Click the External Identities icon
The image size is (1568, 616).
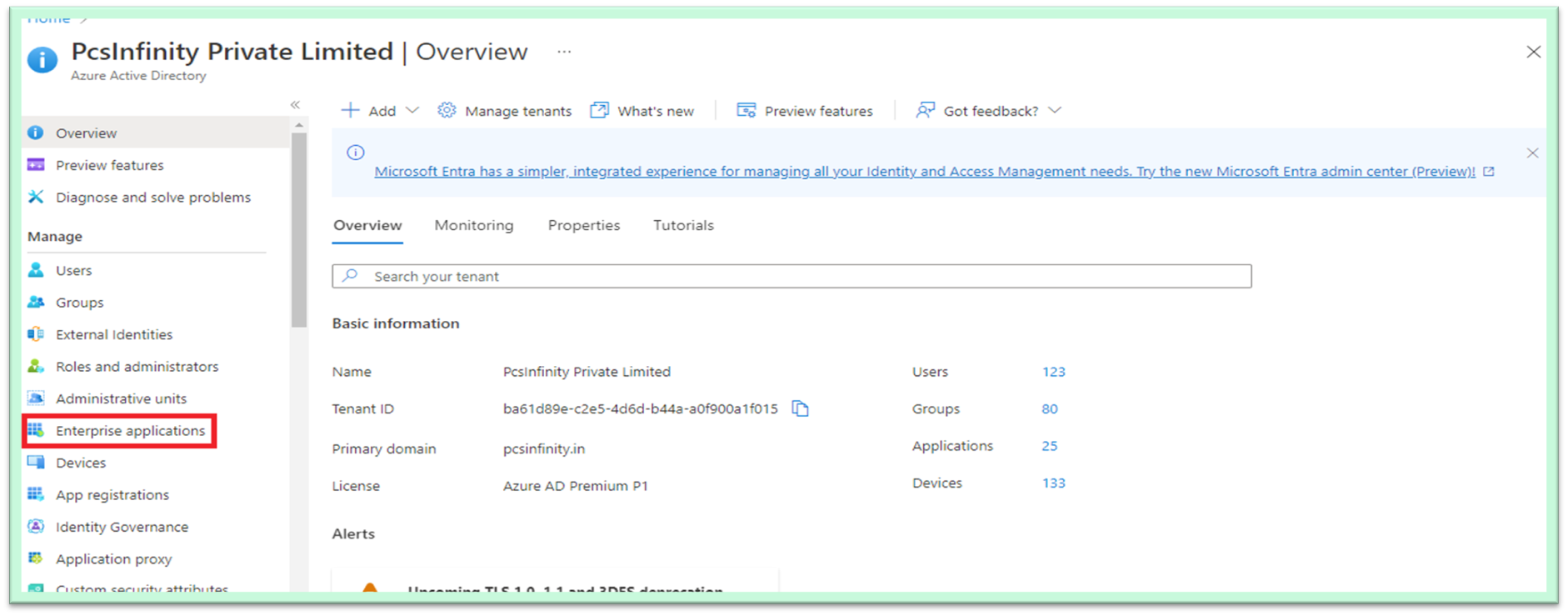pyautogui.click(x=36, y=334)
